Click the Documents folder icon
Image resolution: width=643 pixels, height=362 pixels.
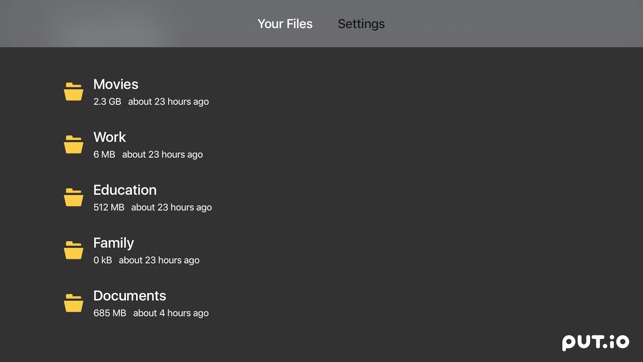click(x=74, y=303)
